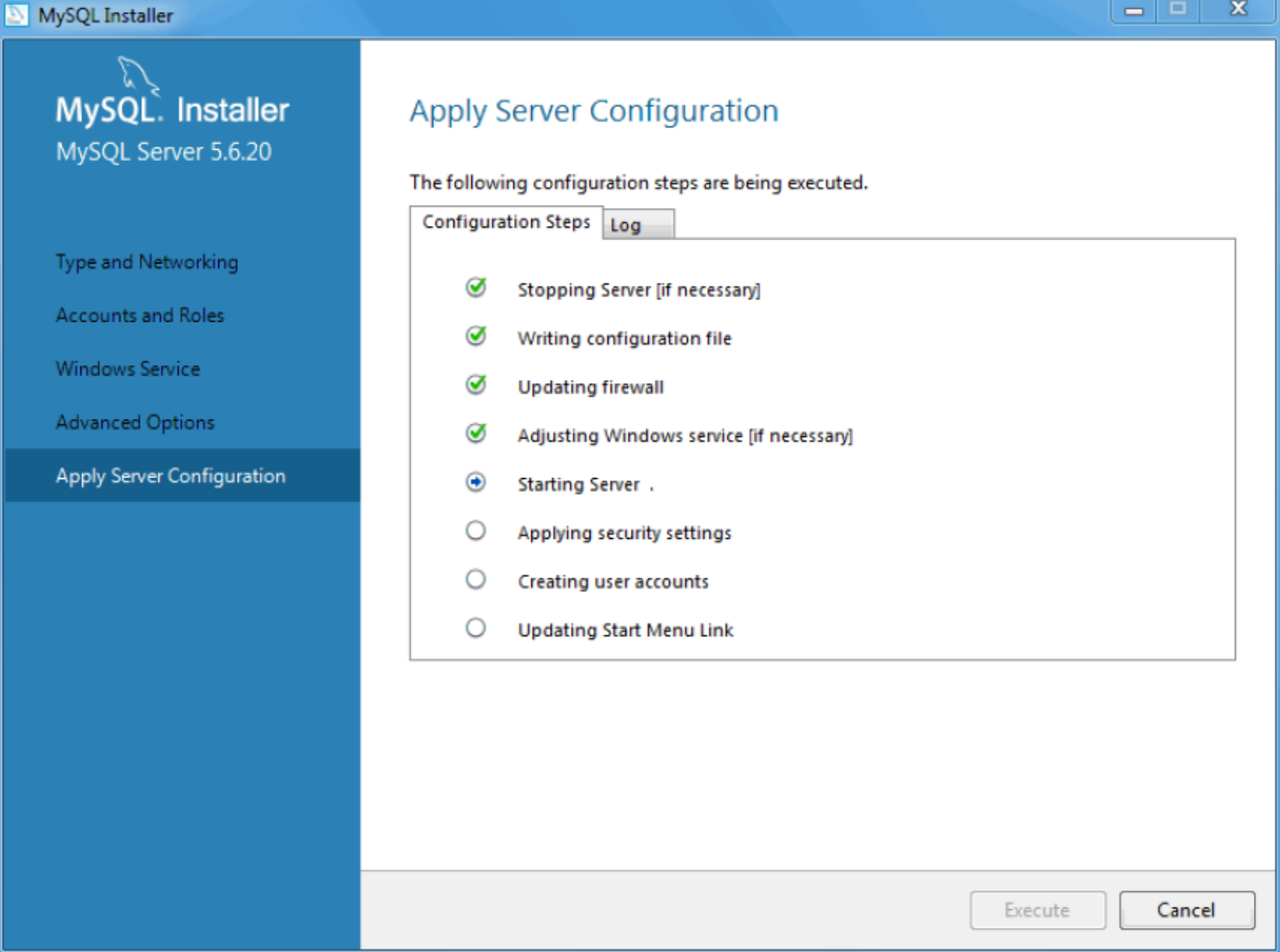This screenshot has width=1280, height=952.
Task: Click the checkmark next to Writing configuration file
Action: pyautogui.click(x=476, y=337)
